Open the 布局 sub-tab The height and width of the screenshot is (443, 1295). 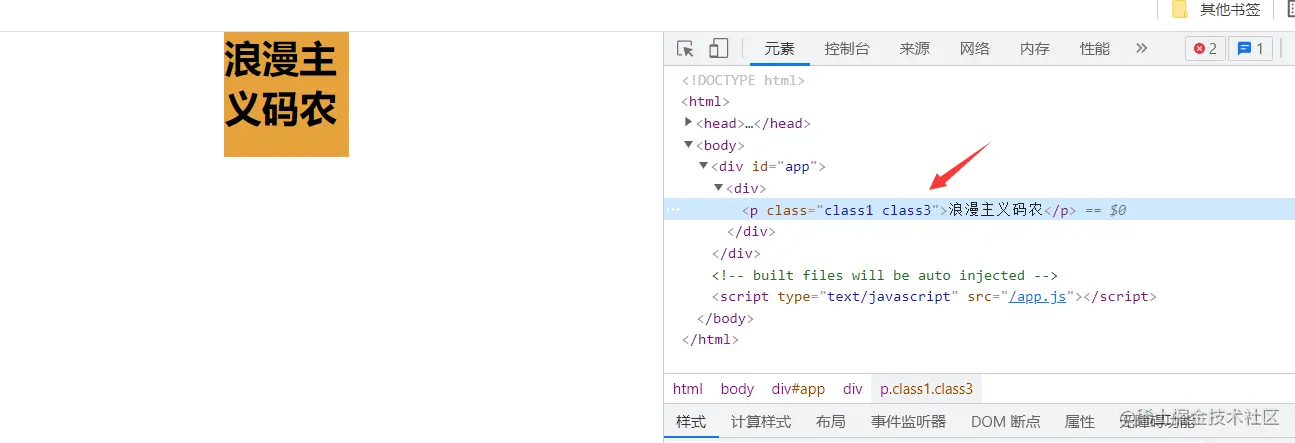(830, 422)
